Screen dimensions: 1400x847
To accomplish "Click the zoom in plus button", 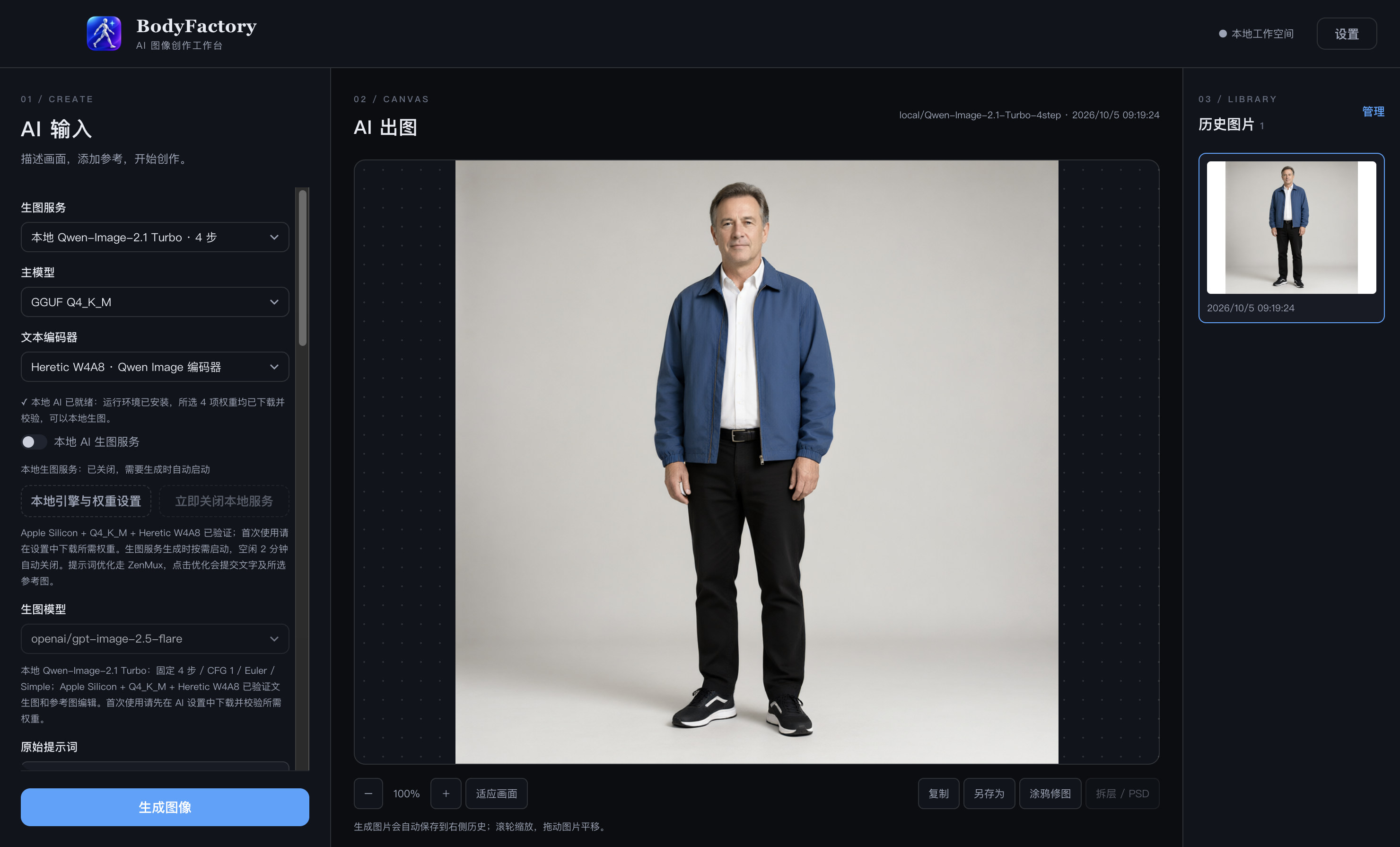I will tap(446, 794).
